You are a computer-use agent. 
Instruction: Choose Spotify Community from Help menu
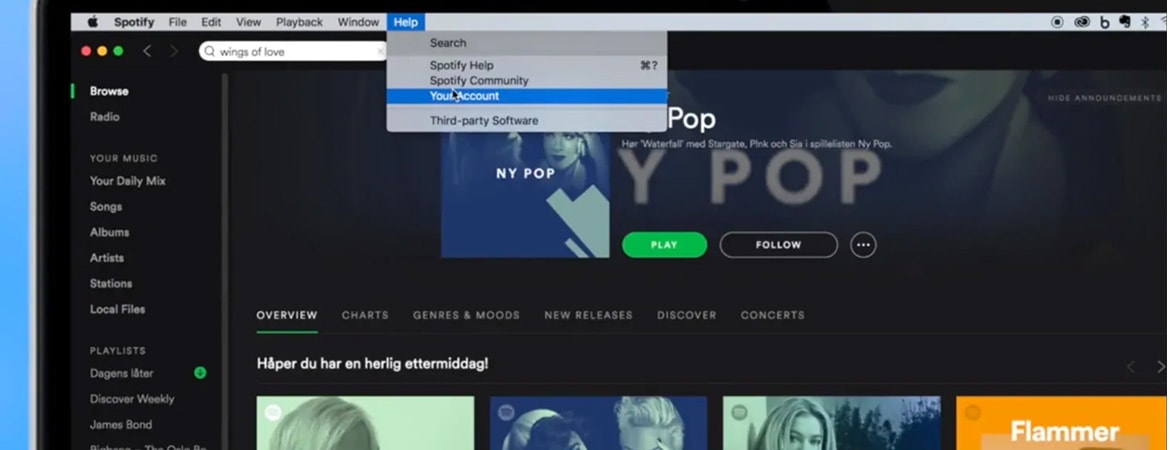(479, 81)
